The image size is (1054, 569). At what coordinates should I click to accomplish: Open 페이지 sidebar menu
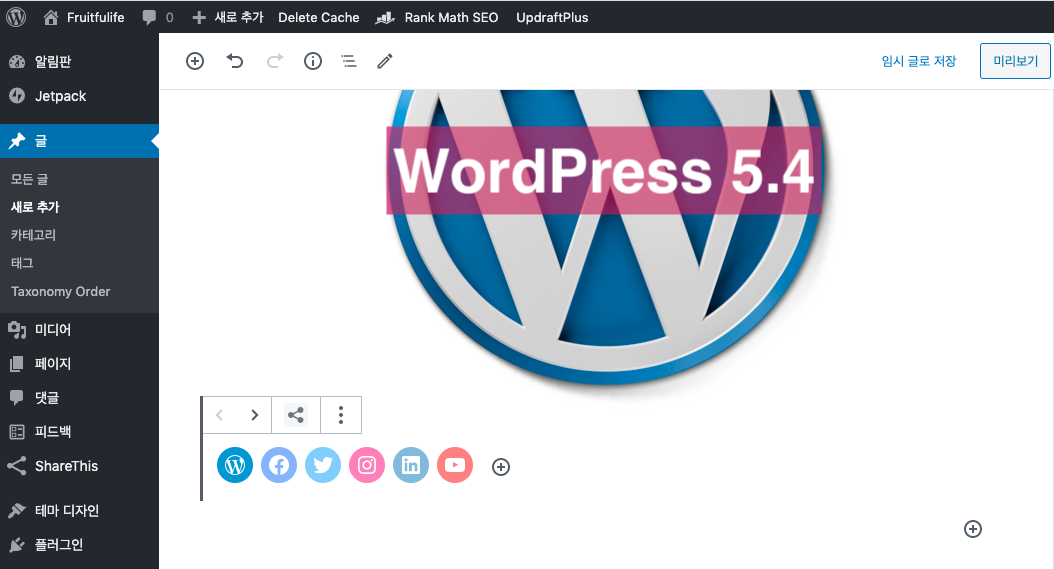point(79,364)
